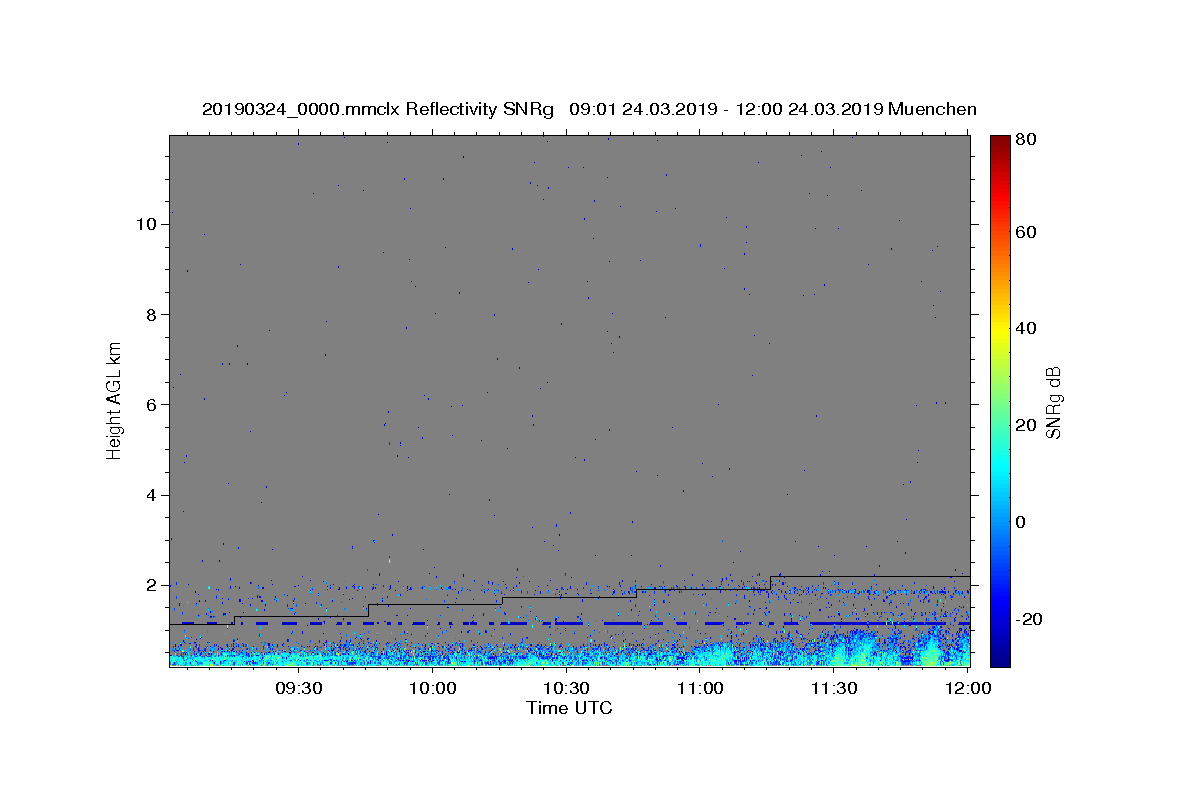Viewport: 1200px width, 800px height.
Task: Click the 09:30 time tick label
Action: tap(299, 689)
